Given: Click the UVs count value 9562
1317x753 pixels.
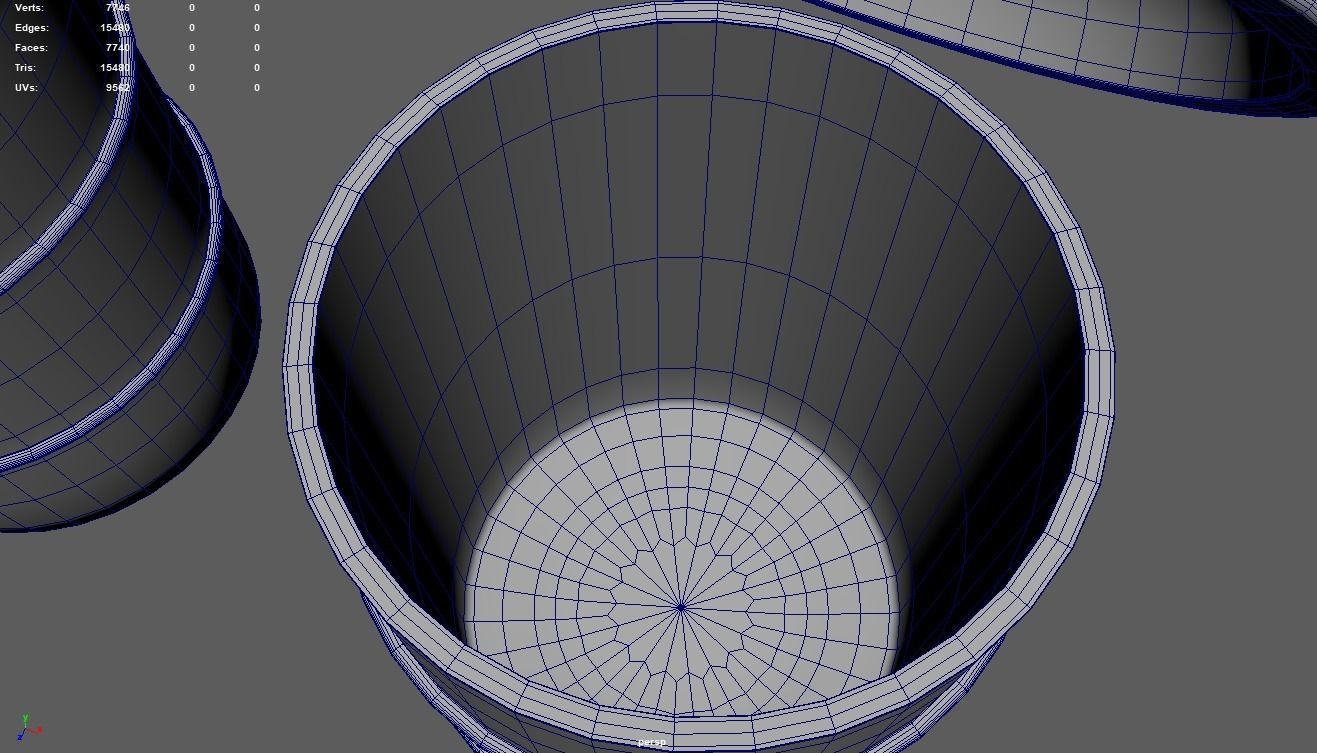Looking at the screenshot, I should (118, 87).
